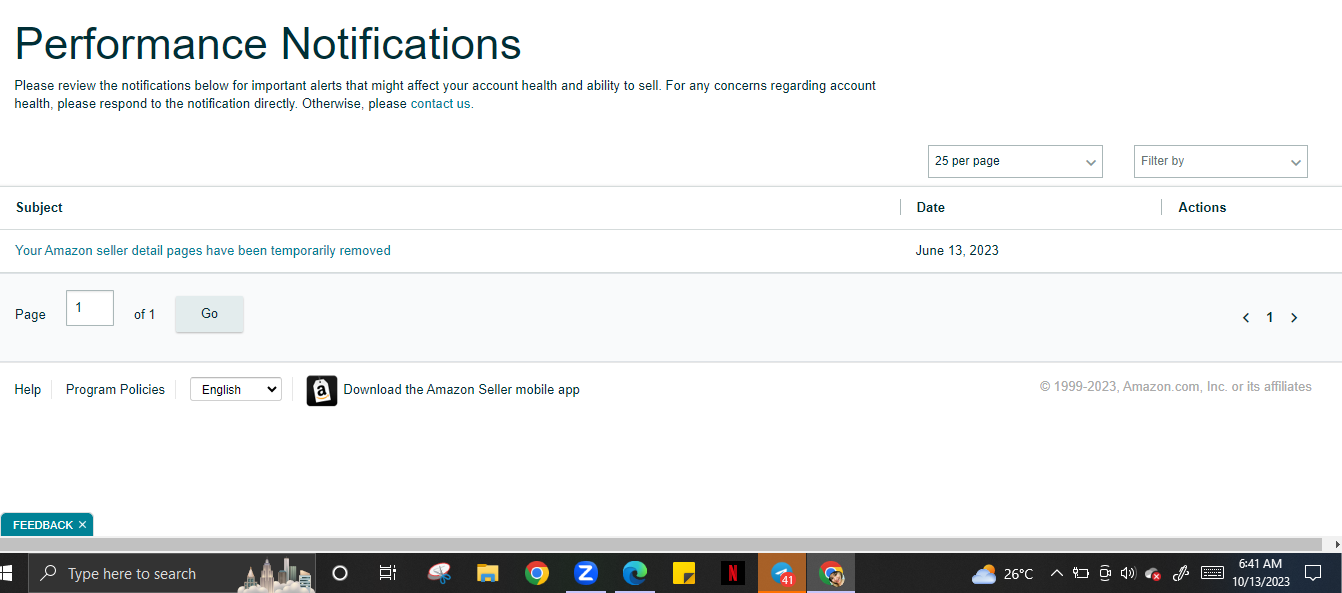Expand the English language selector
Screen dimensions: 1342x593
coord(236,389)
